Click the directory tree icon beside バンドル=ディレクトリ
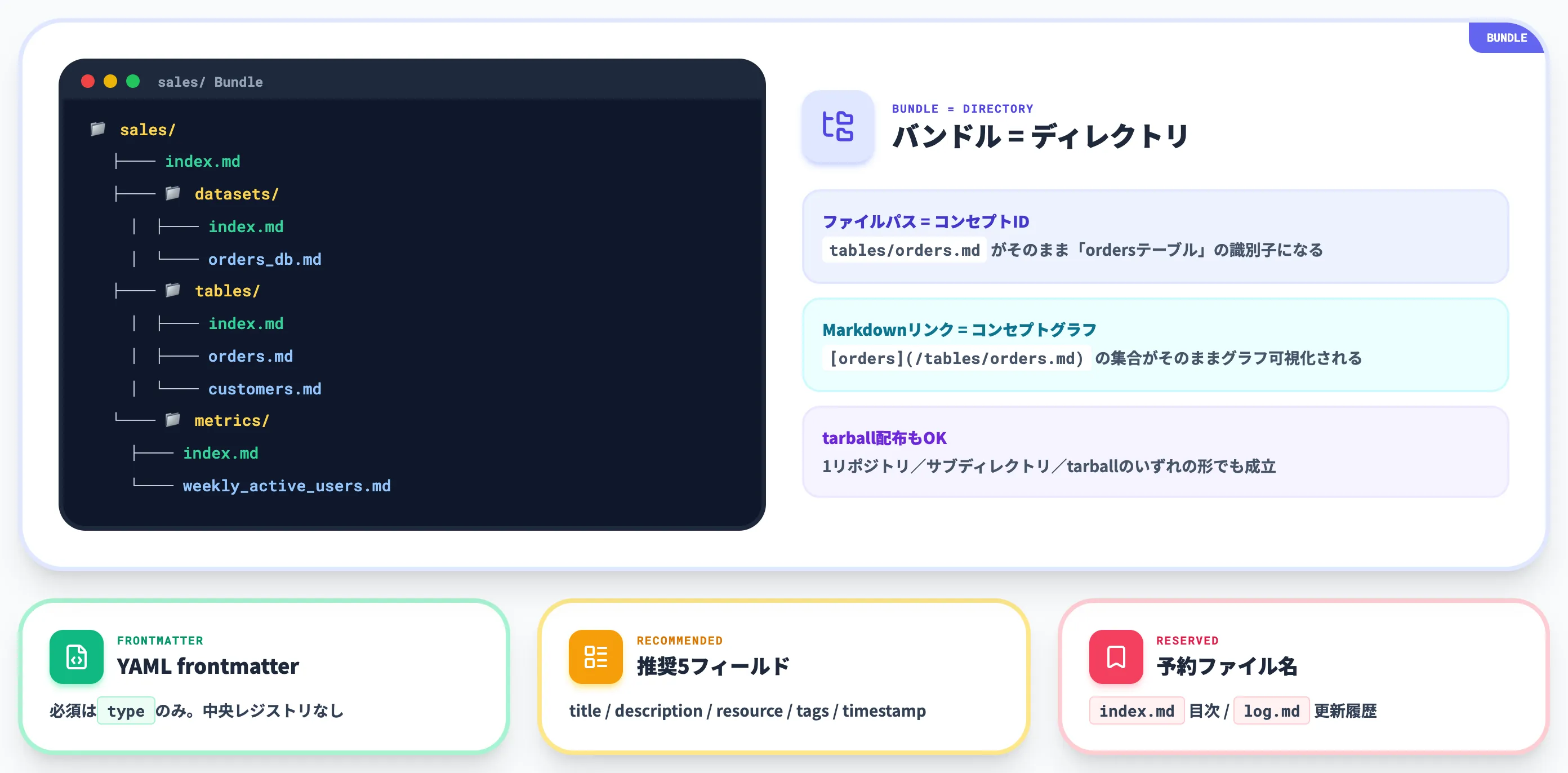This screenshot has width=1568, height=773. click(838, 126)
